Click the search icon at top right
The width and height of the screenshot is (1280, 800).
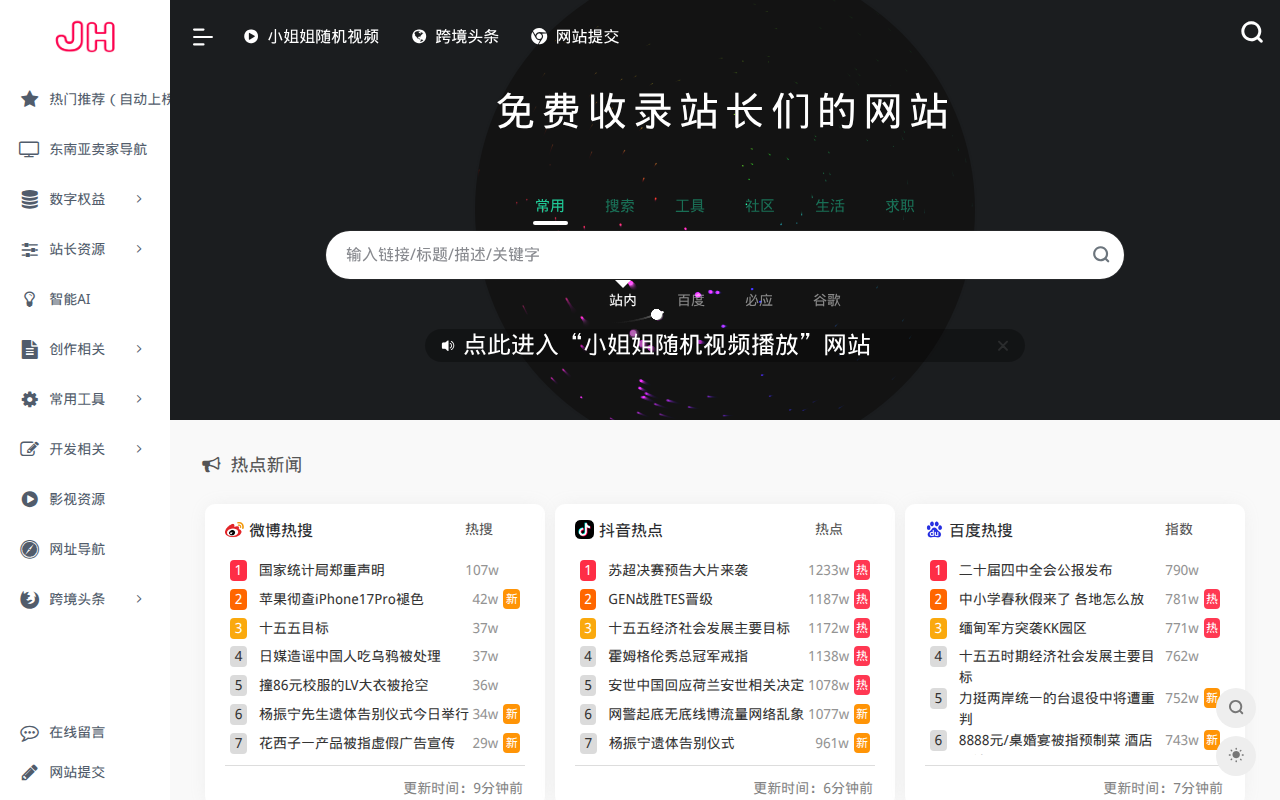pos(1252,31)
